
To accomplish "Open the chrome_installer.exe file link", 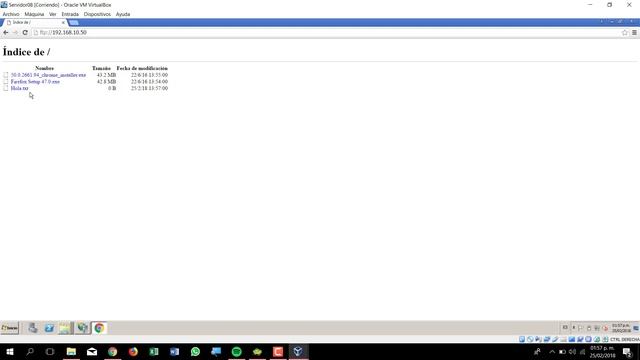I will pyautogui.click(x=48, y=75).
